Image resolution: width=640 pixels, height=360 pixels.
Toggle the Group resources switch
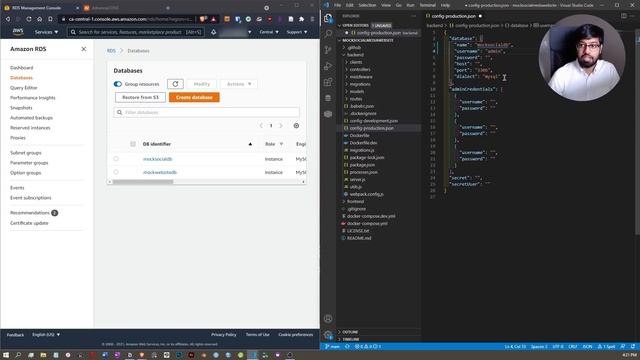pos(118,84)
